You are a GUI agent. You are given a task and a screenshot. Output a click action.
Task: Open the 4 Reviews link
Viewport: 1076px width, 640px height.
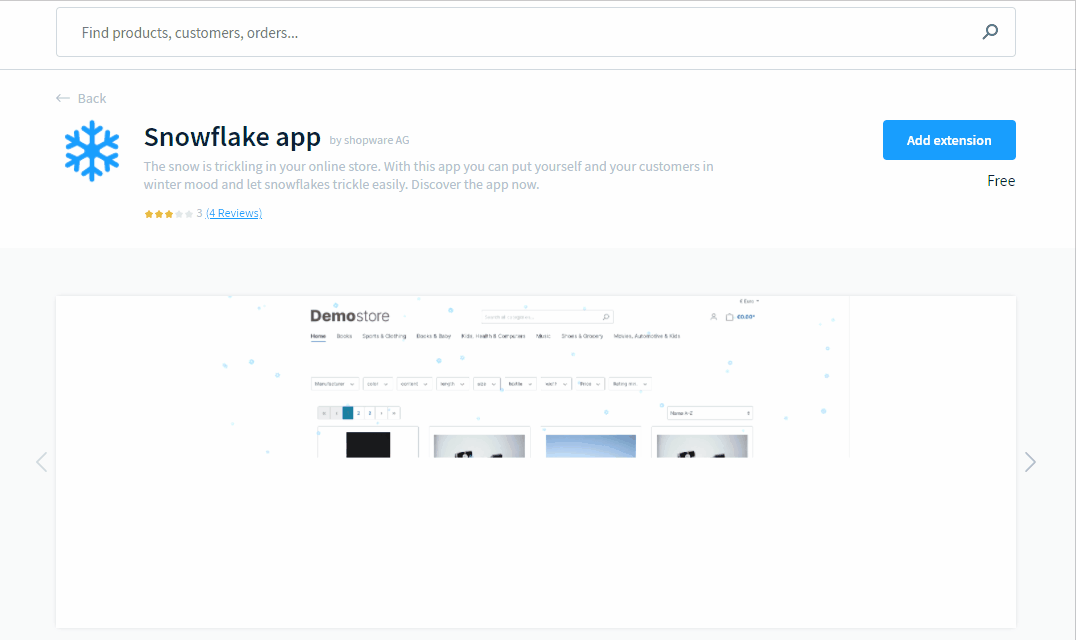pos(234,213)
